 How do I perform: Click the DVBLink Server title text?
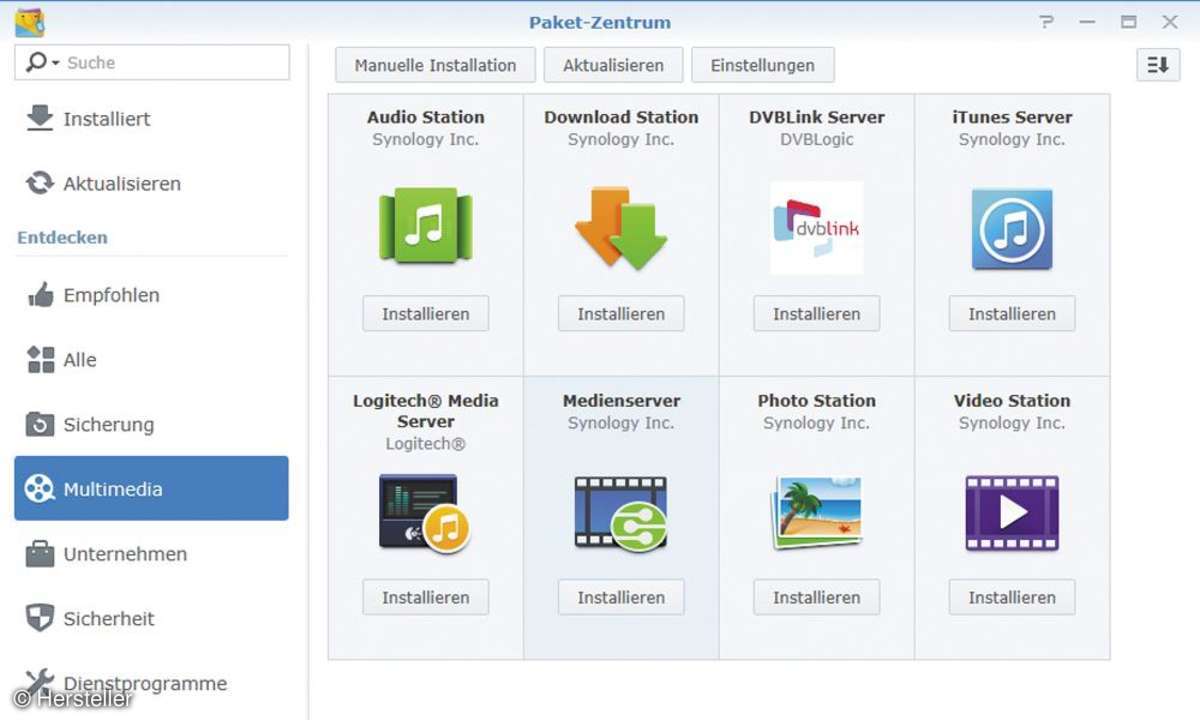pyautogui.click(x=816, y=117)
